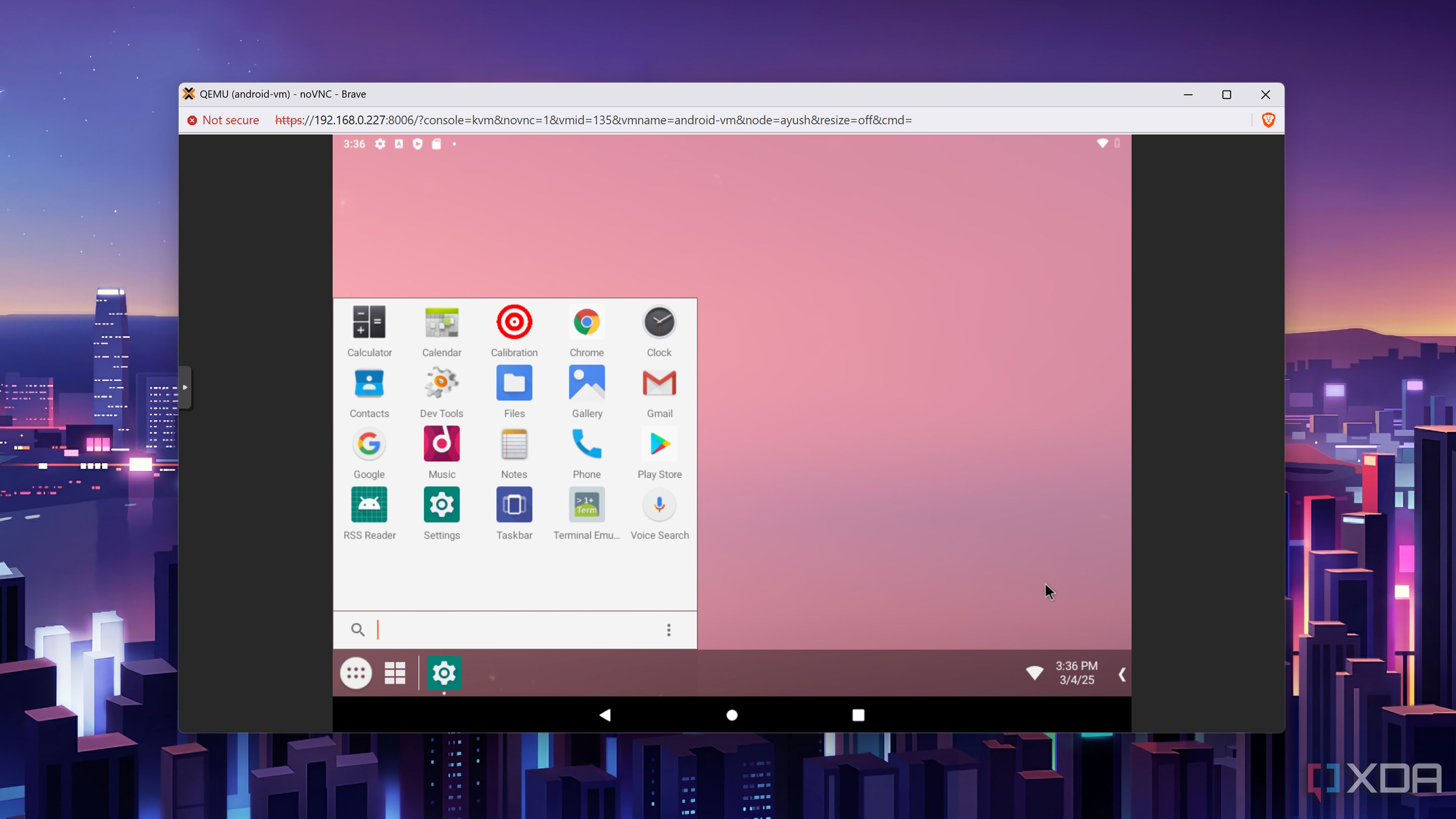Open the Brave Shields icon
Viewport: 1456px width, 819px height.
pos(1268,120)
